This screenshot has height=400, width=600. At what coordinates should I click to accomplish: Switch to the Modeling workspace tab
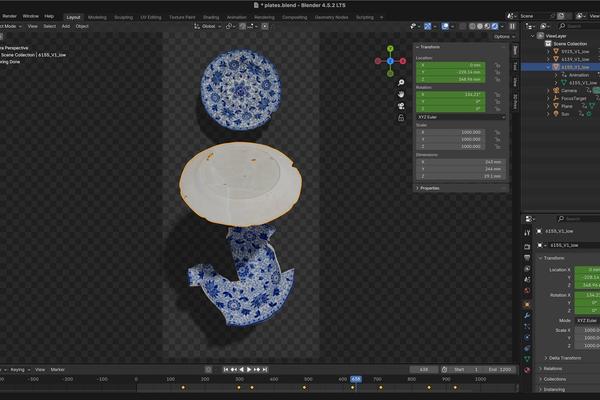tap(97, 17)
